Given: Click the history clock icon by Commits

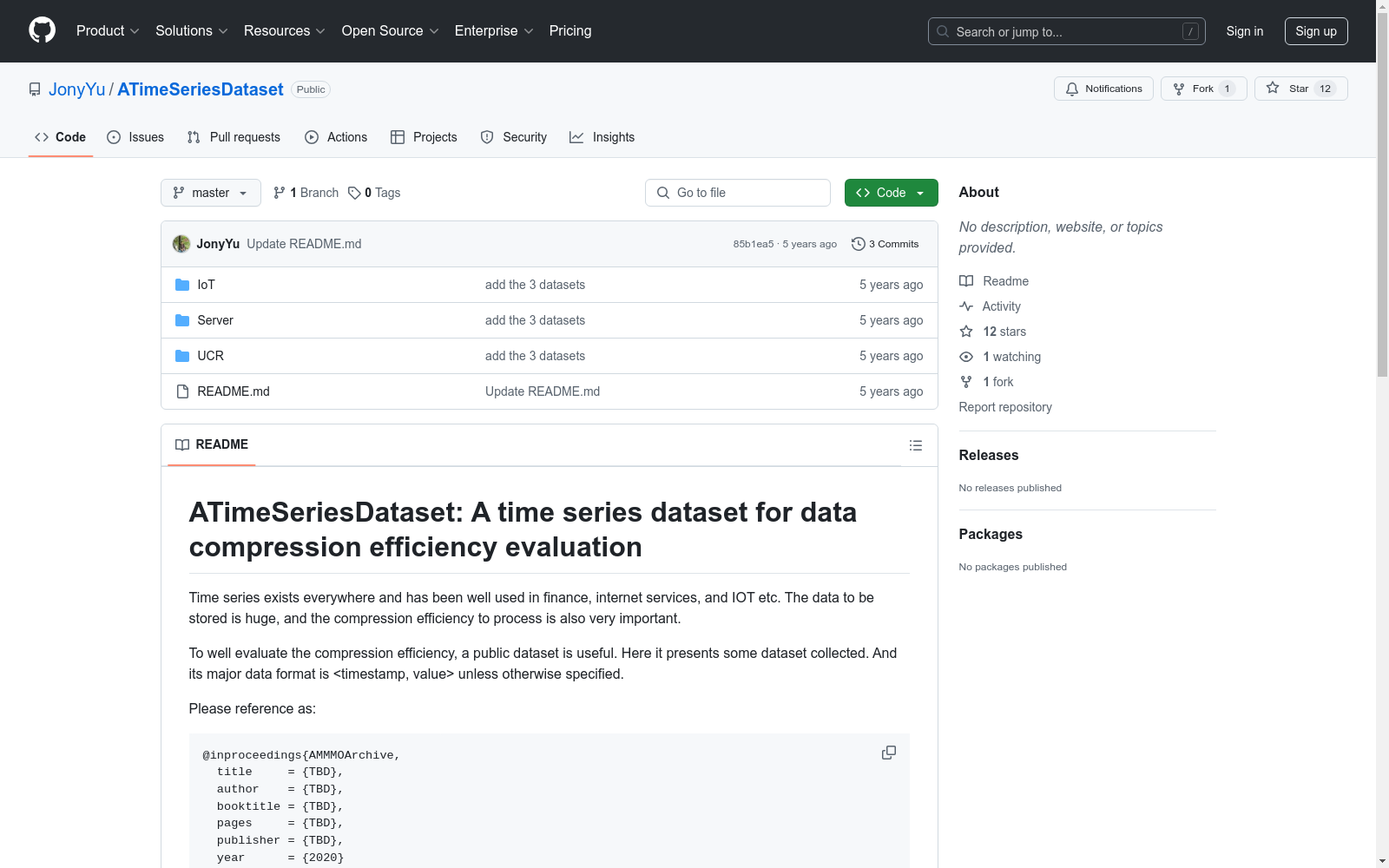Looking at the screenshot, I should point(859,244).
